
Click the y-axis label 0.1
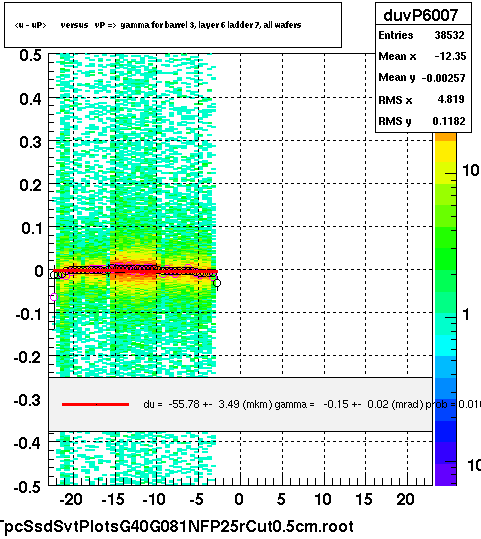pos(31,228)
